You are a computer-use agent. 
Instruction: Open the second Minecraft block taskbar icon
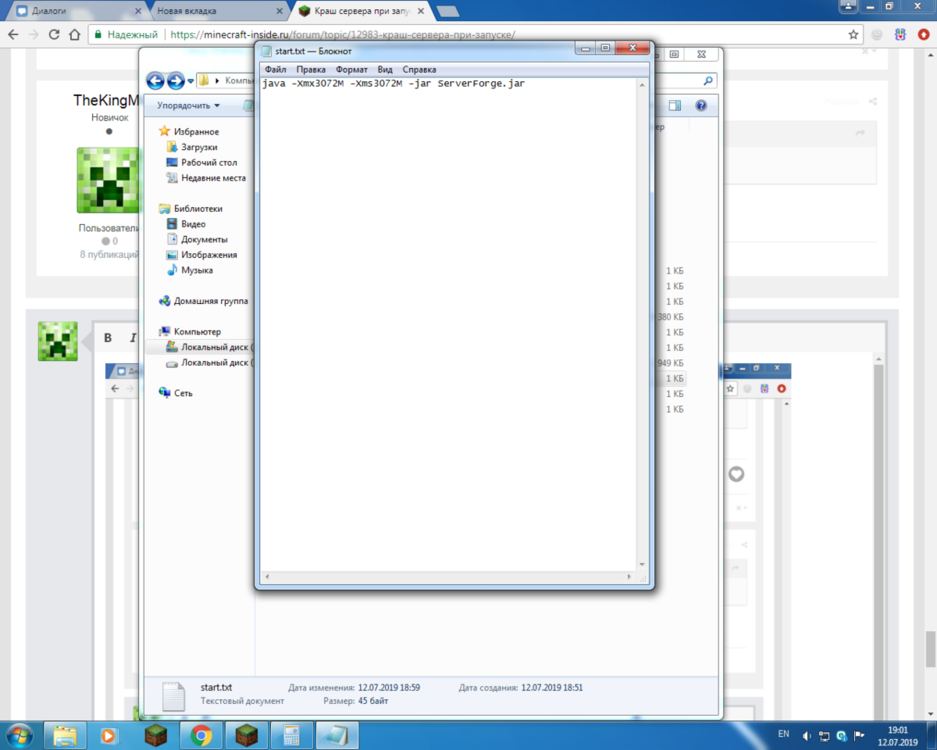(246, 736)
